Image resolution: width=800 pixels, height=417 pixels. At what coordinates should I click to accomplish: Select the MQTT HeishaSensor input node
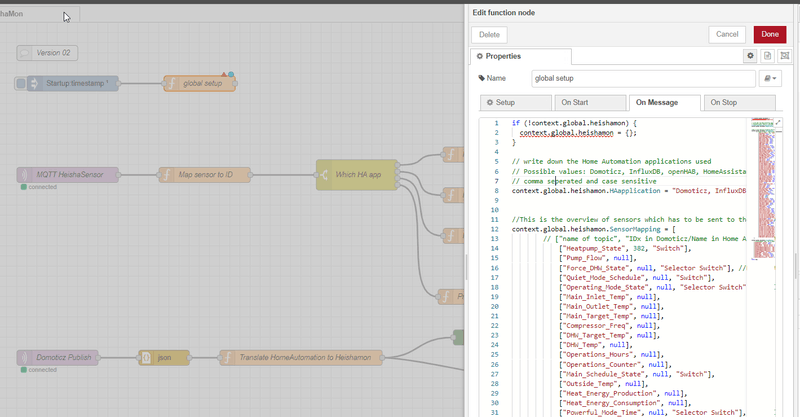66,175
